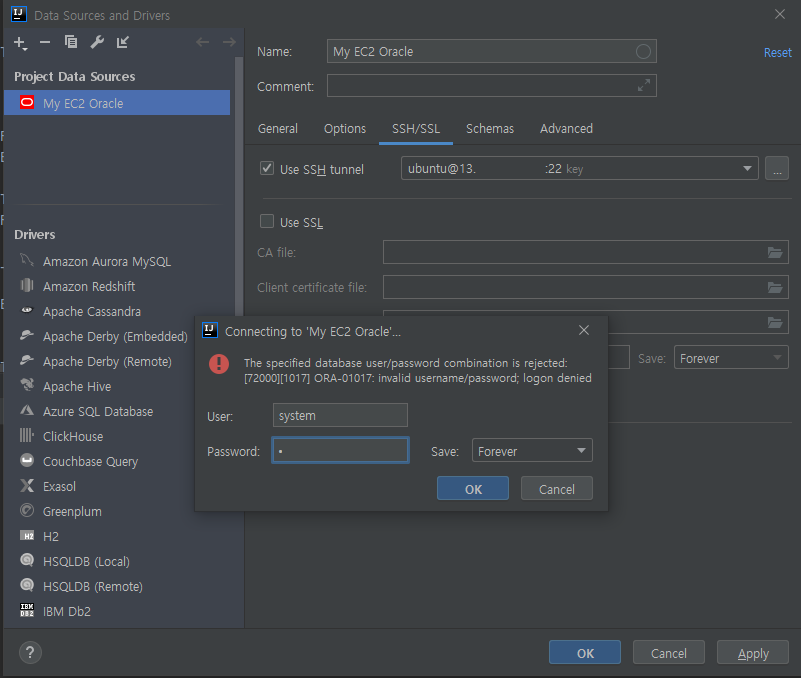The image size is (801, 678).
Task: Click the Apply button
Action: pyautogui.click(x=752, y=652)
